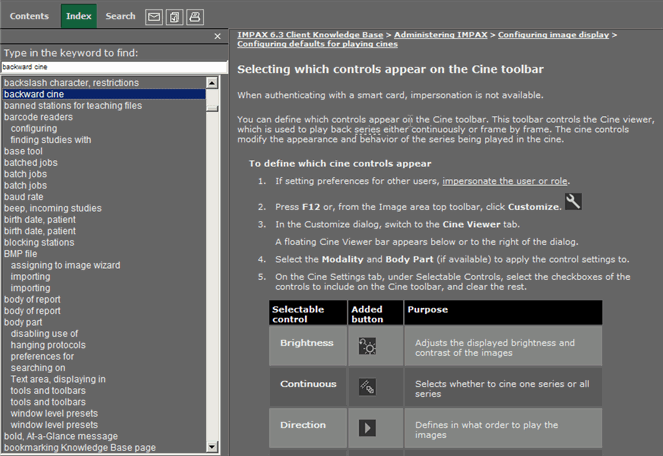Select the 'body part' index entry
Viewport: 663px width, 456px height.
tap(23, 322)
